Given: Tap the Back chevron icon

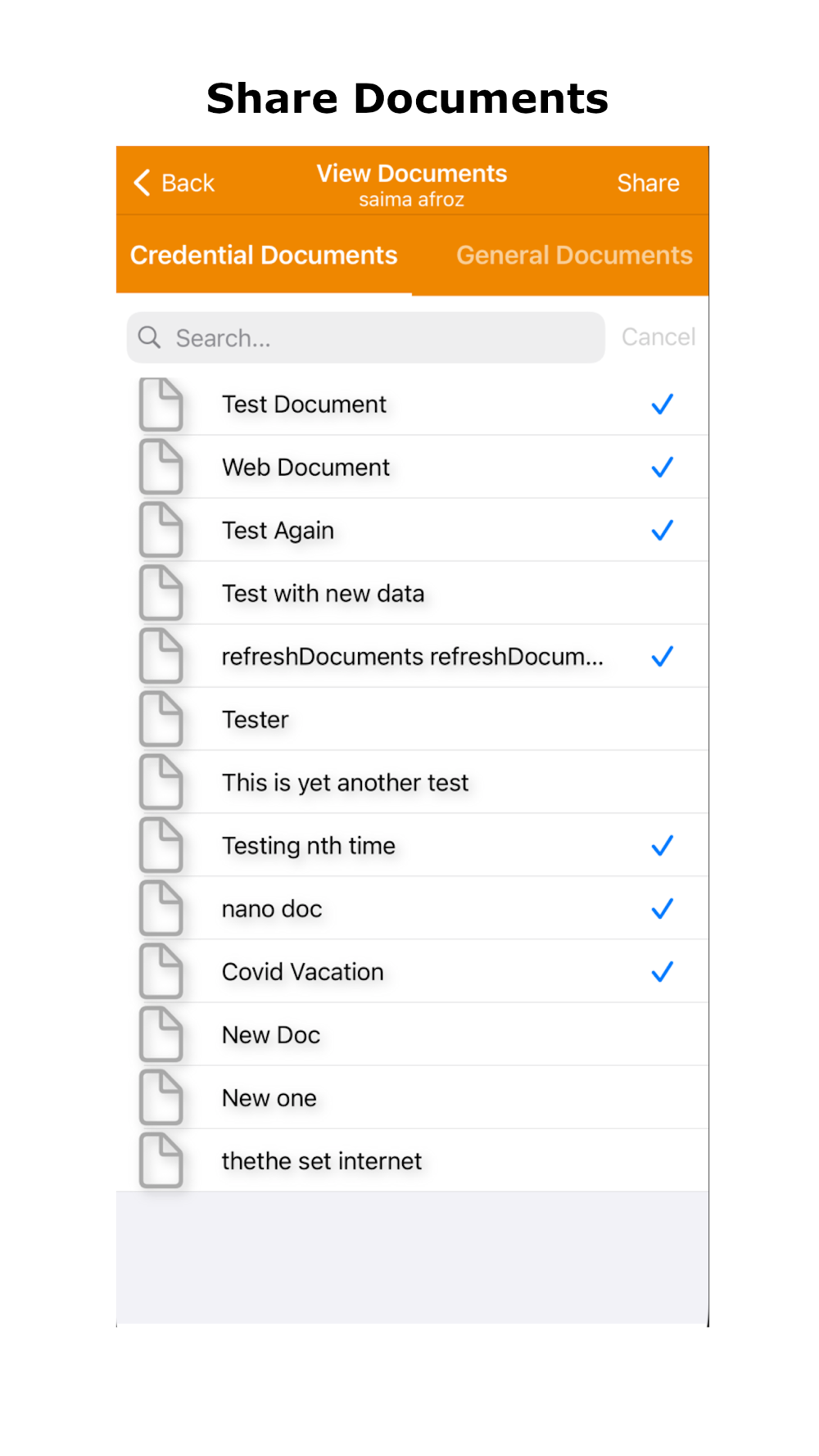Looking at the screenshot, I should (x=142, y=183).
